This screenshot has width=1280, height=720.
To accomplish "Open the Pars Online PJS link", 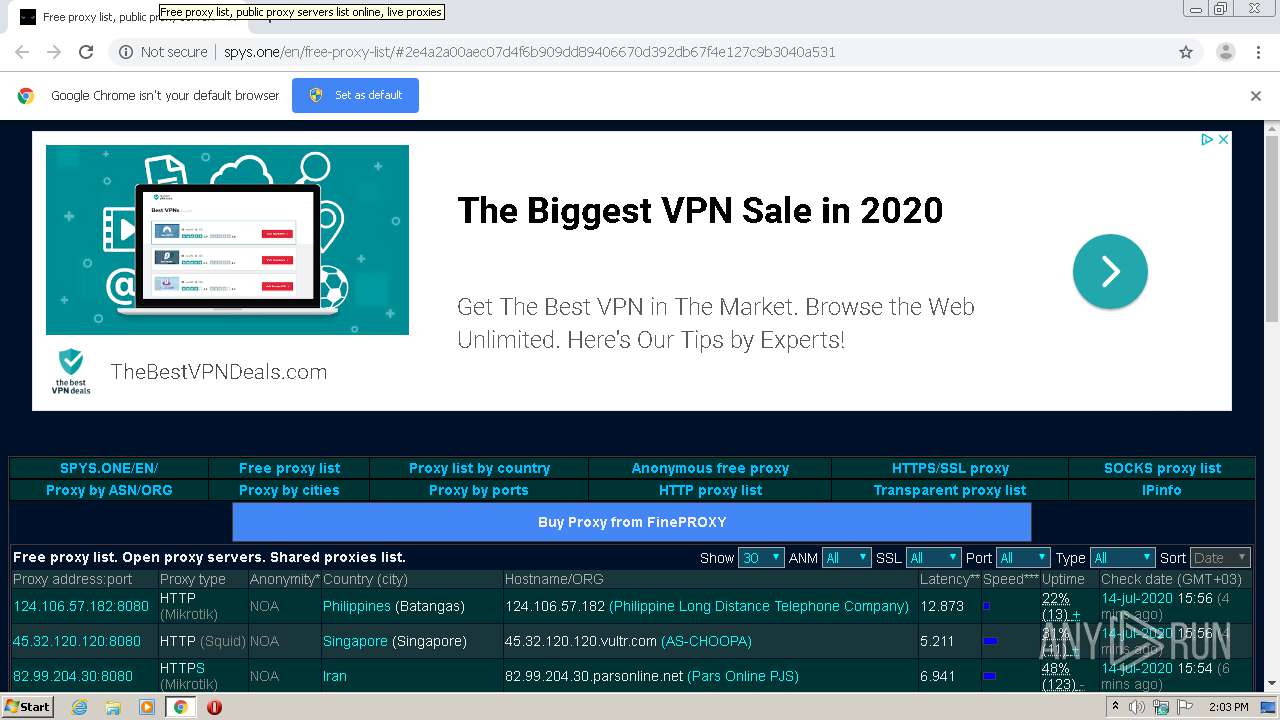I will 743,676.
